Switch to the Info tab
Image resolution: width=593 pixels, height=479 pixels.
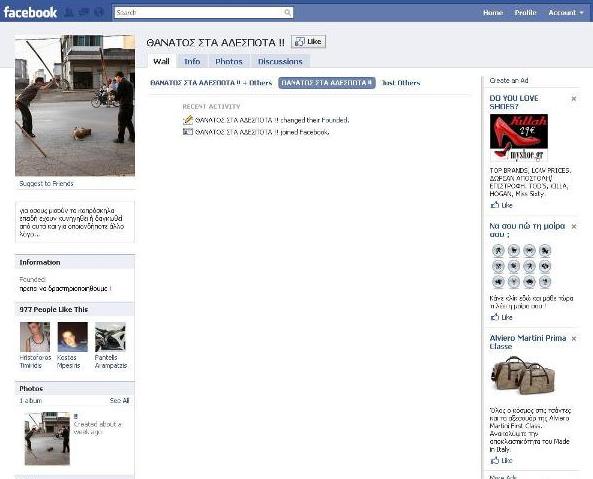pyautogui.click(x=192, y=61)
